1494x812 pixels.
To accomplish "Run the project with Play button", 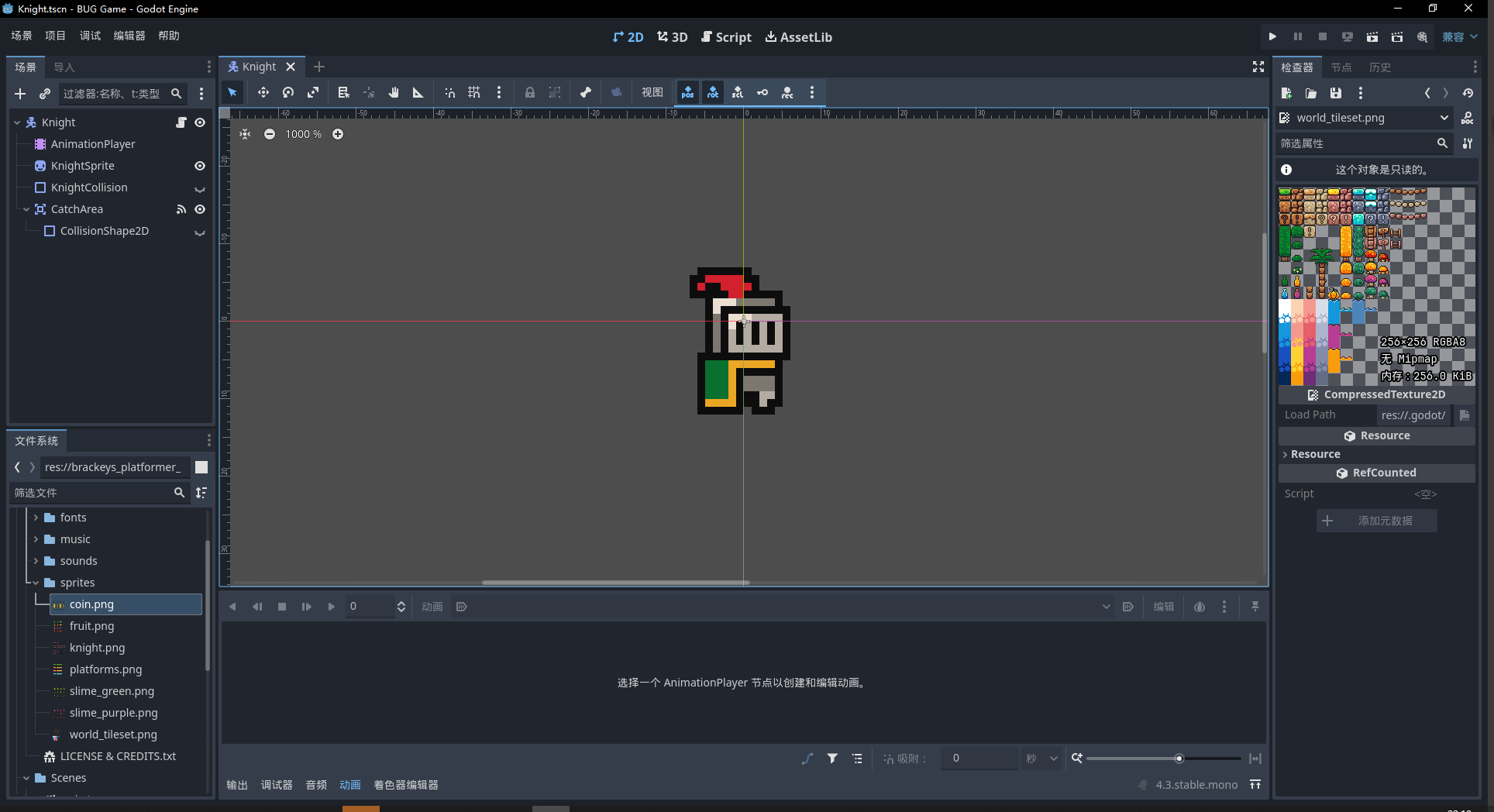I will pyautogui.click(x=1272, y=36).
